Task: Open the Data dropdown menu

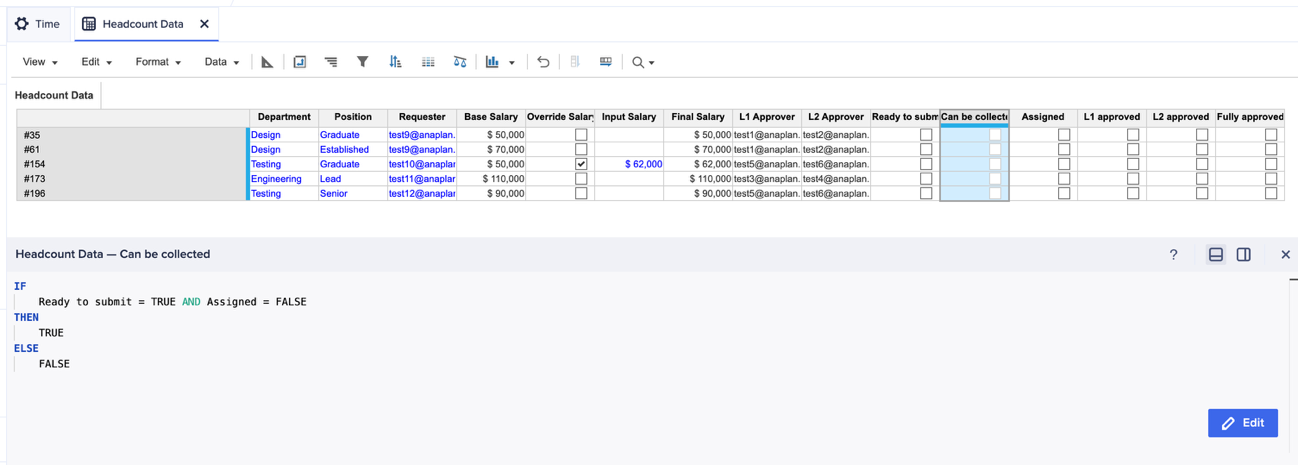Action: coord(222,62)
